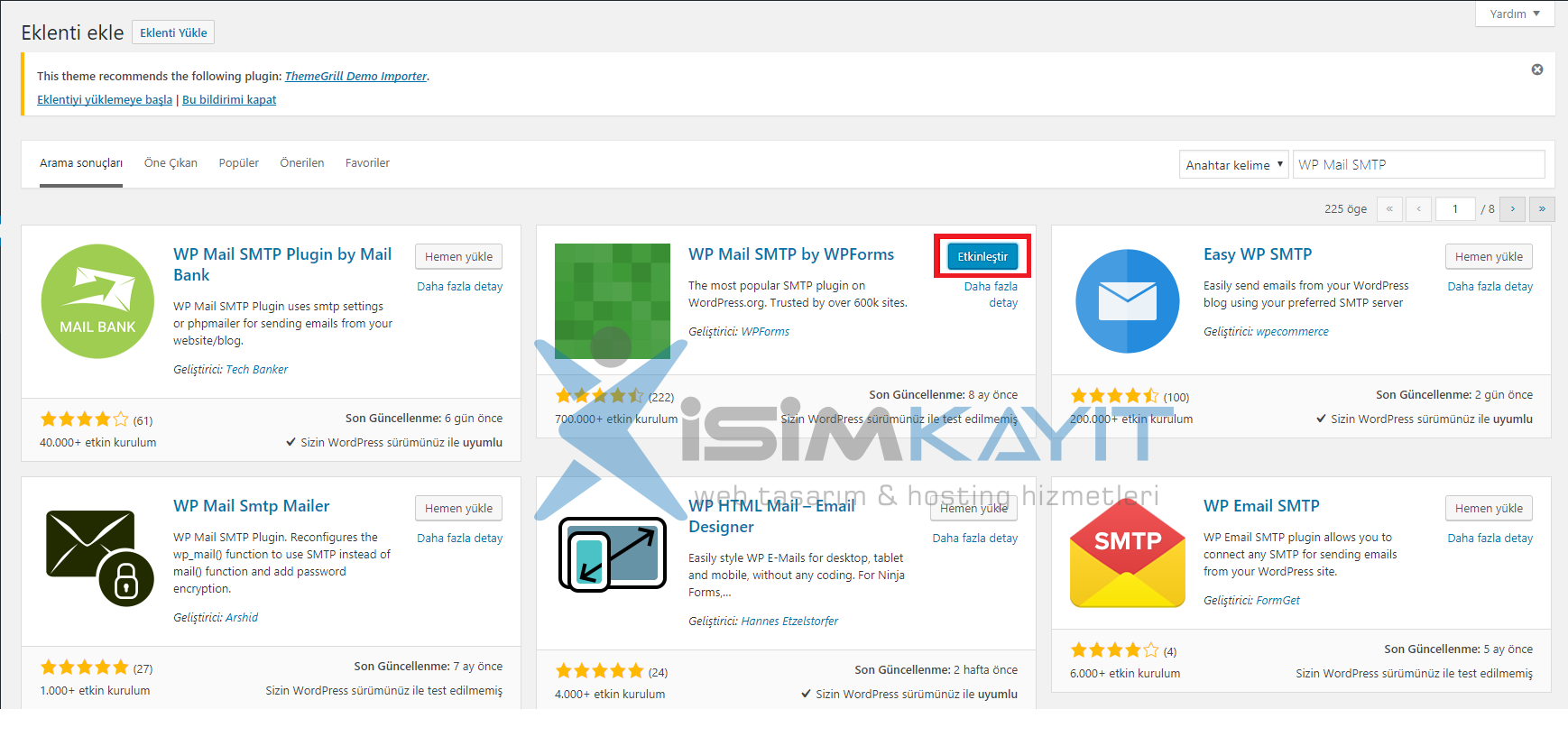Screen dimensions: 1568x746
Task: Switch to Öne Çıkan tab
Action: point(171,163)
